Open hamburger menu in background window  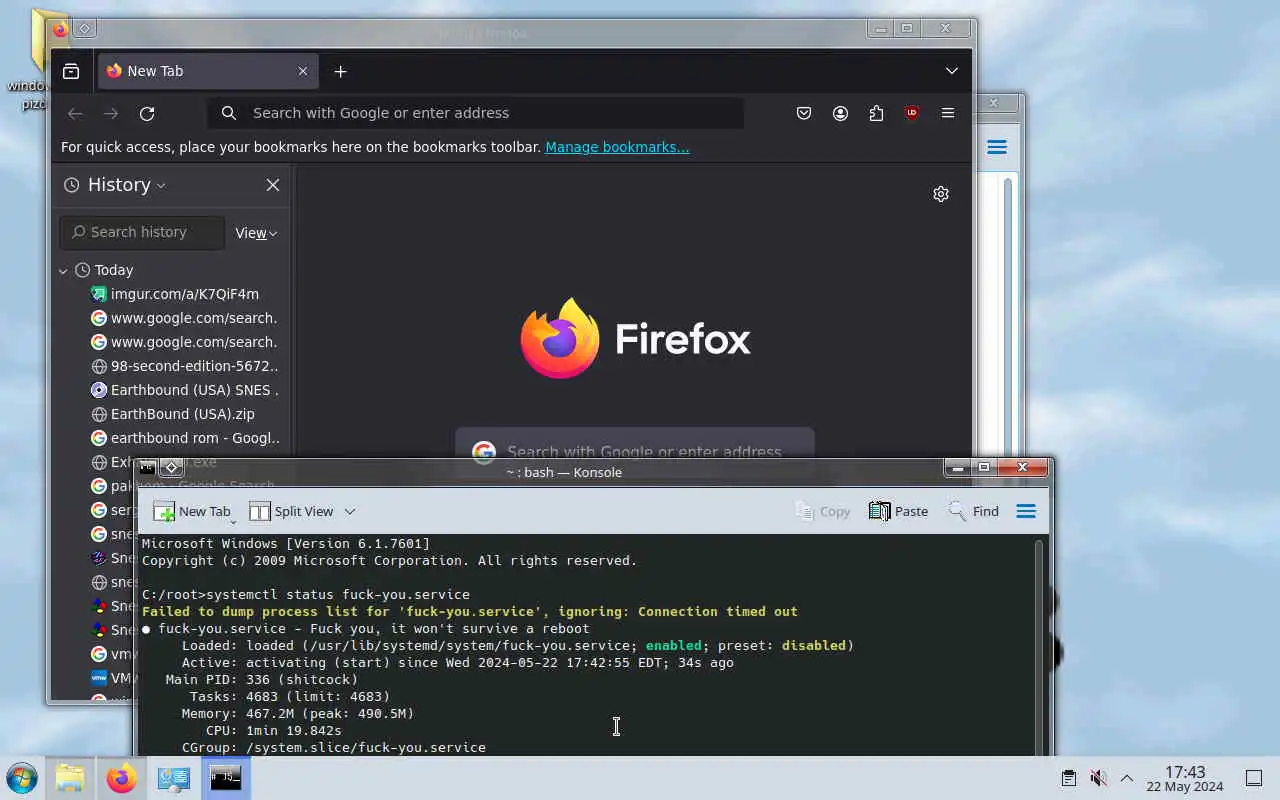point(997,147)
